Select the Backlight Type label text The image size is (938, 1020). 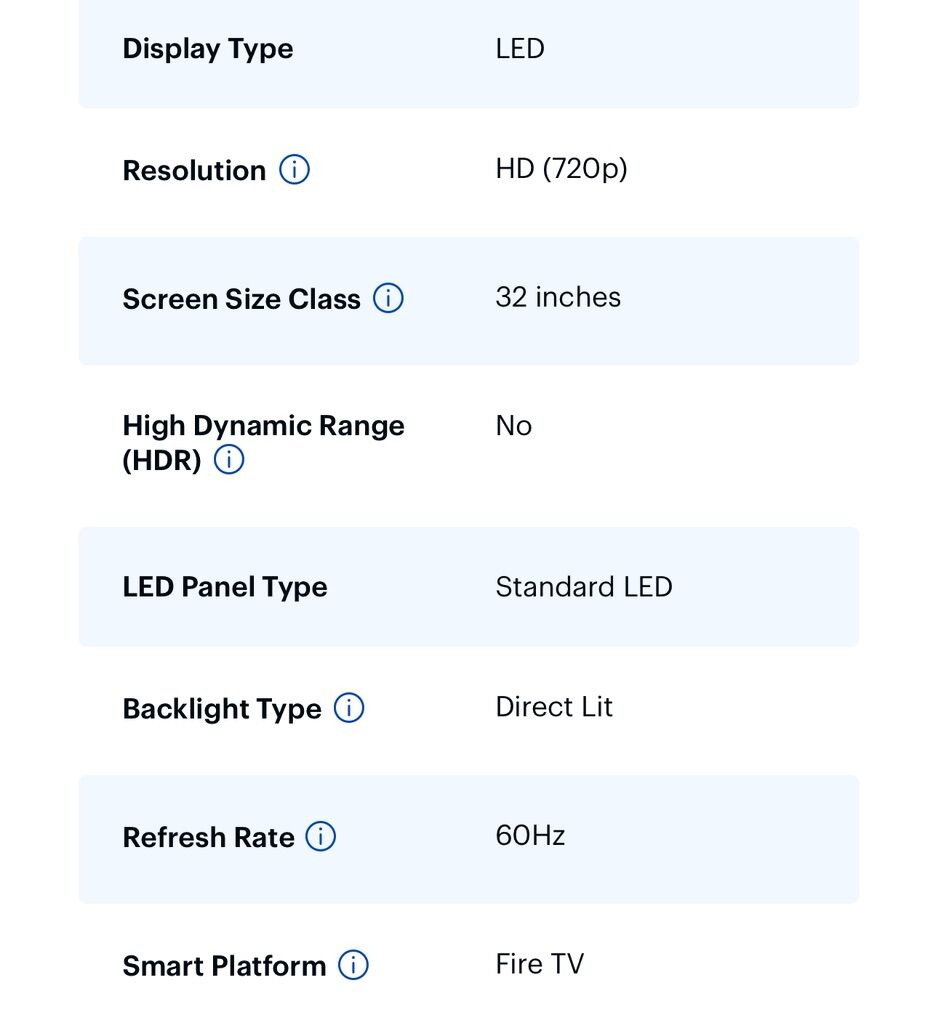[222, 709]
